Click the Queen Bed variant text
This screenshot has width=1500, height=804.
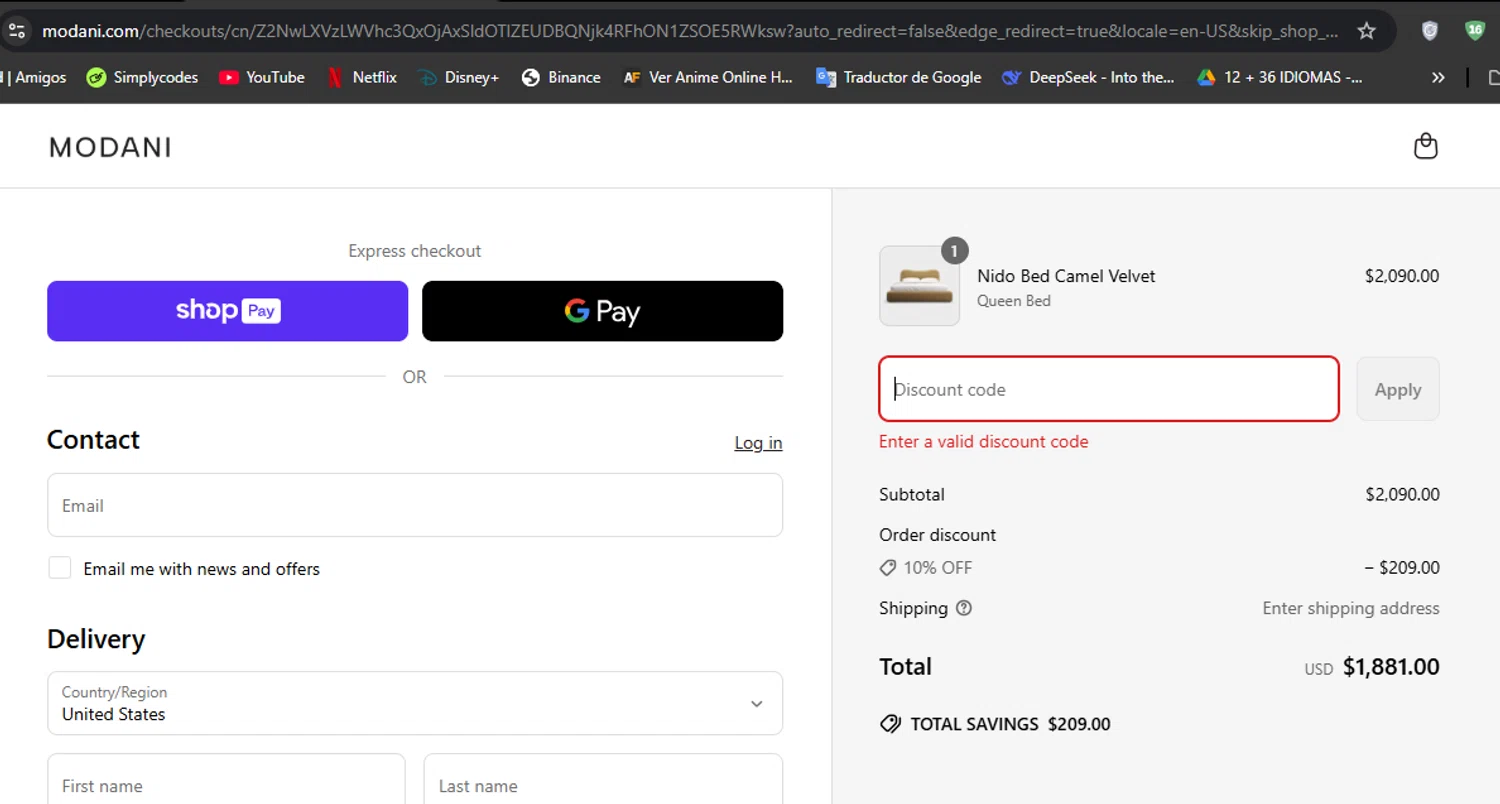1014,301
